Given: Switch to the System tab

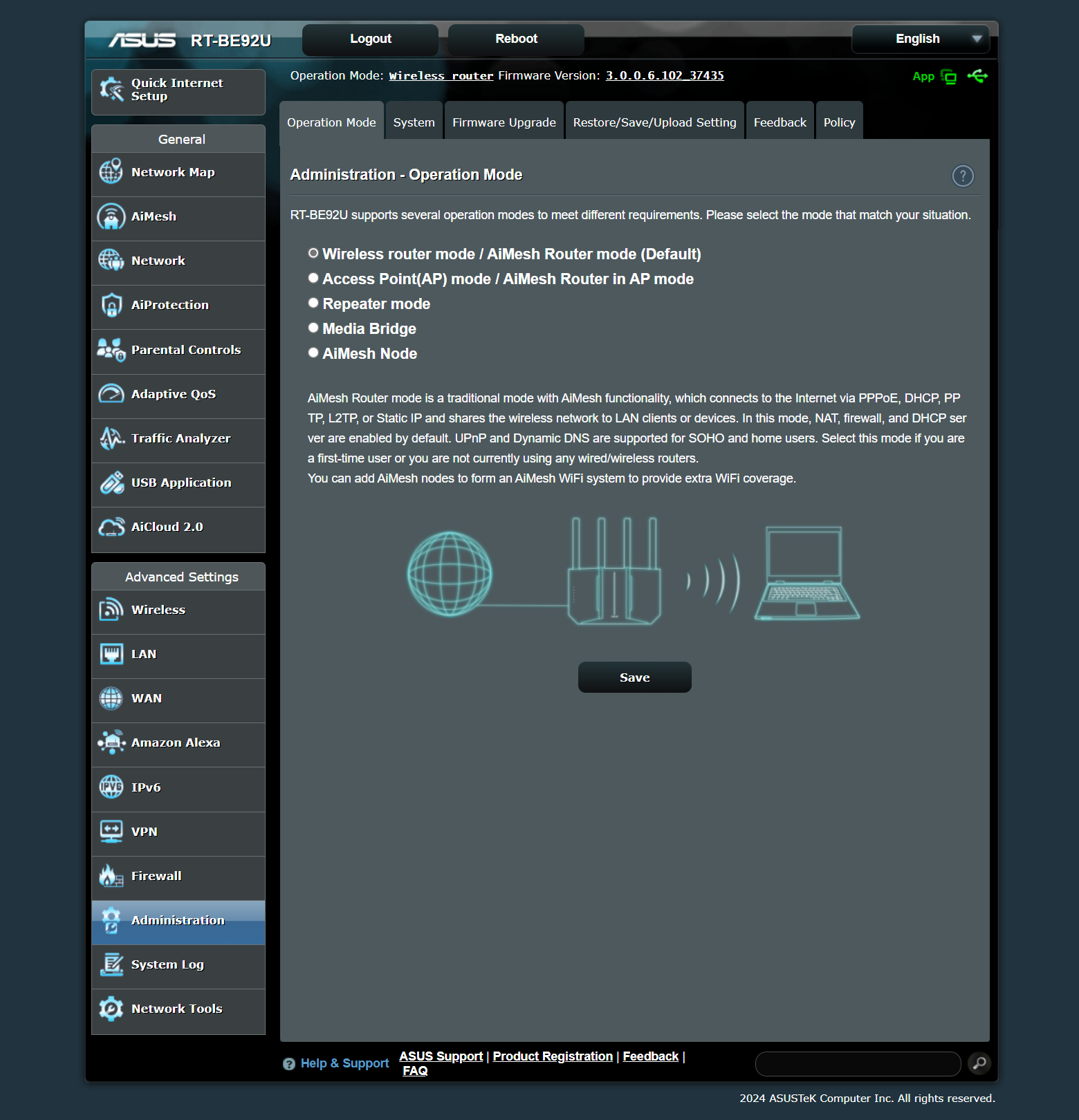Looking at the screenshot, I should 414,122.
